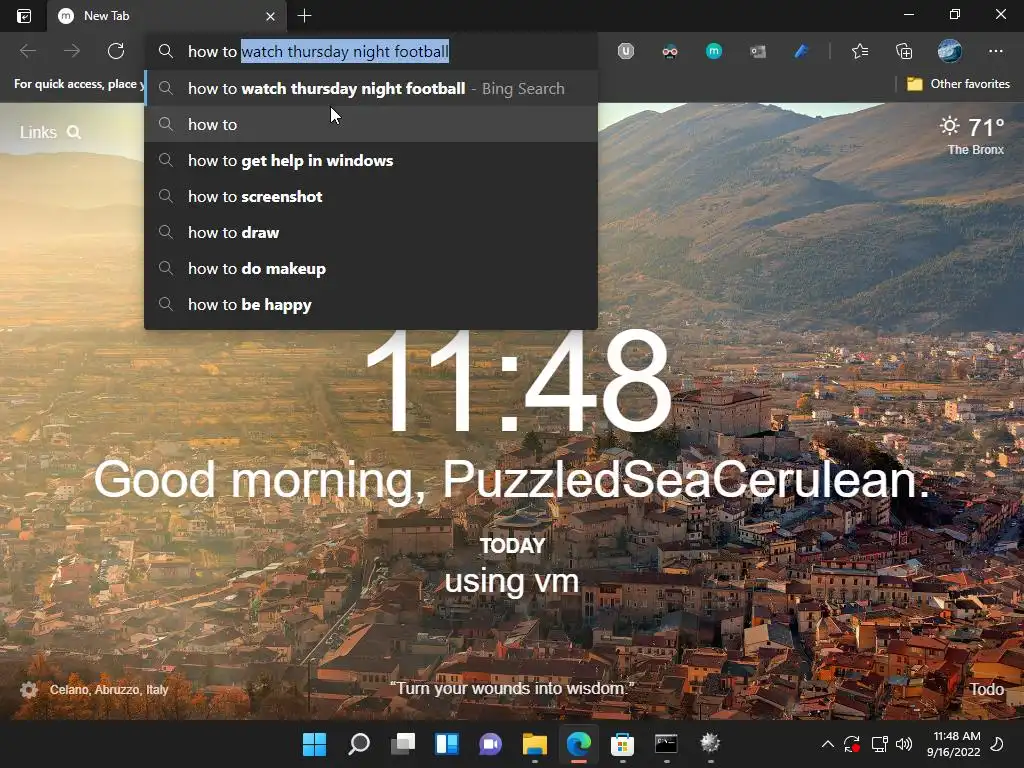The image size is (1024, 768).
Task: Expand the hidden system tray icons chevron
Action: [x=827, y=744]
